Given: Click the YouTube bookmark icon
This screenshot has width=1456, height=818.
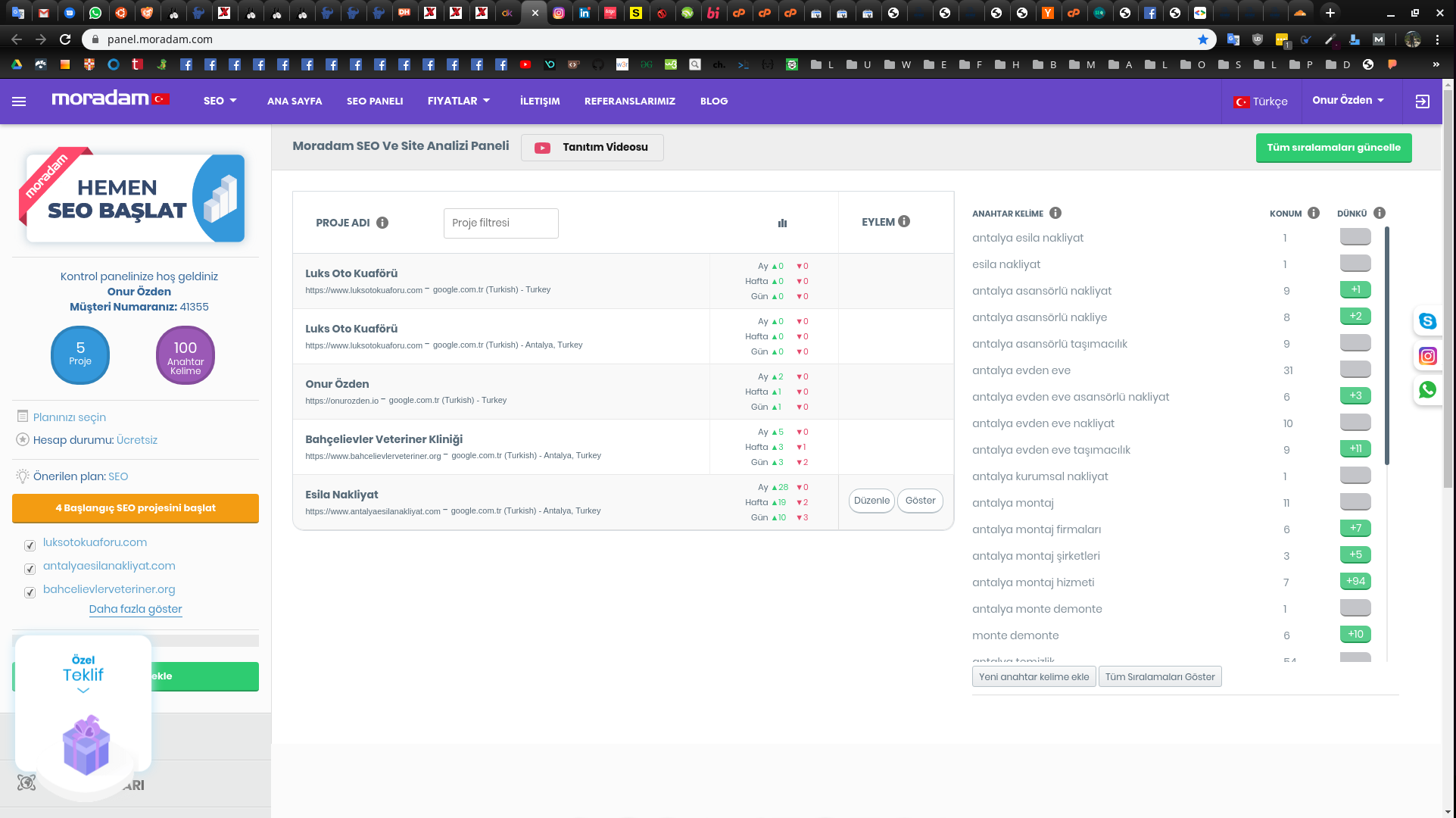Looking at the screenshot, I should pyautogui.click(x=525, y=65).
